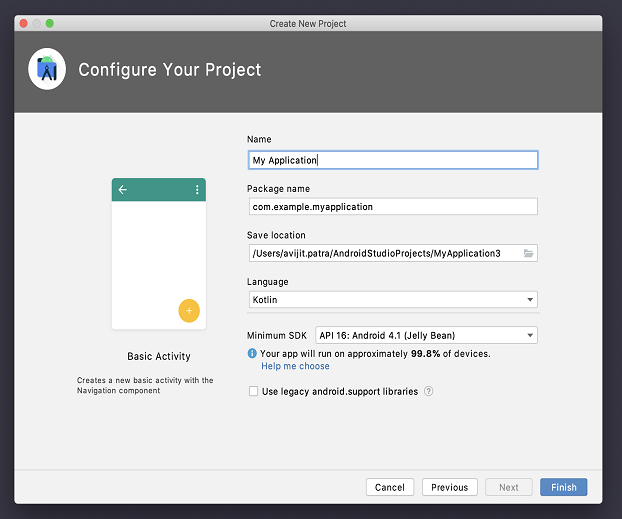Viewport: 622px width, 519px height.
Task: Click the green minimize window button
Action: pos(50,23)
